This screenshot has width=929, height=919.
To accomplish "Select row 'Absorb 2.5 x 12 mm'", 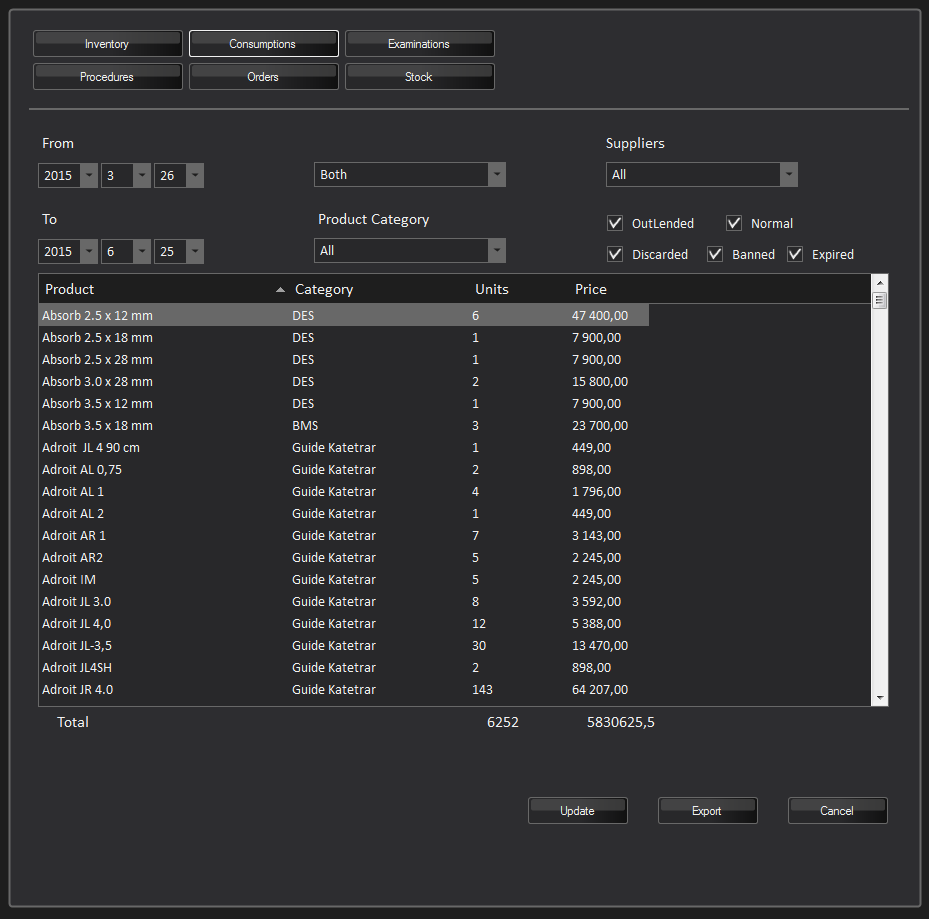I will coord(344,315).
